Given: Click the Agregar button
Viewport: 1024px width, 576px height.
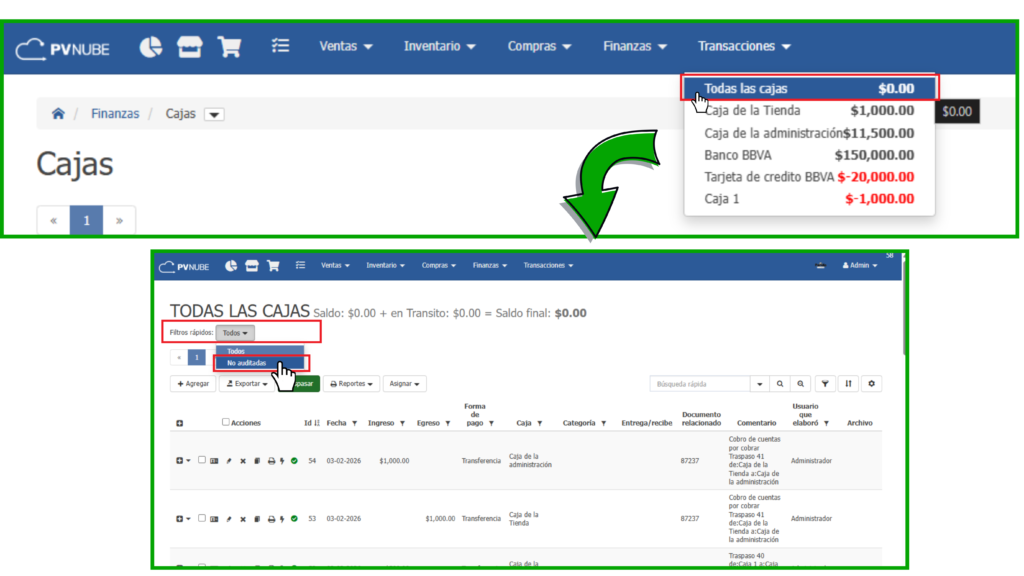Looking at the screenshot, I should coord(193,383).
